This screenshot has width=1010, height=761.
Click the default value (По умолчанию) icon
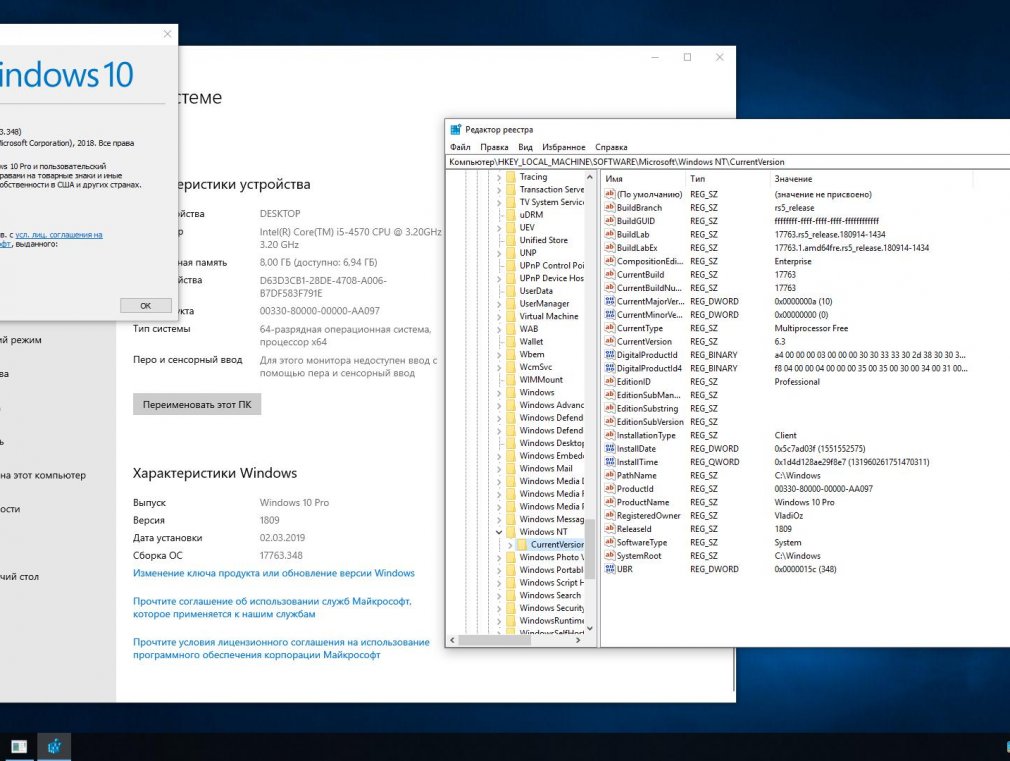tap(610, 194)
